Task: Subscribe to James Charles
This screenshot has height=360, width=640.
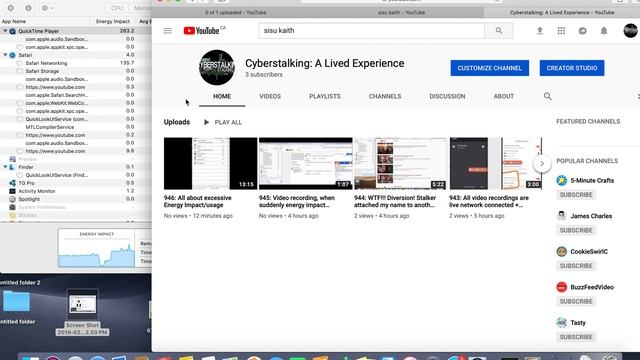Action: (576, 230)
